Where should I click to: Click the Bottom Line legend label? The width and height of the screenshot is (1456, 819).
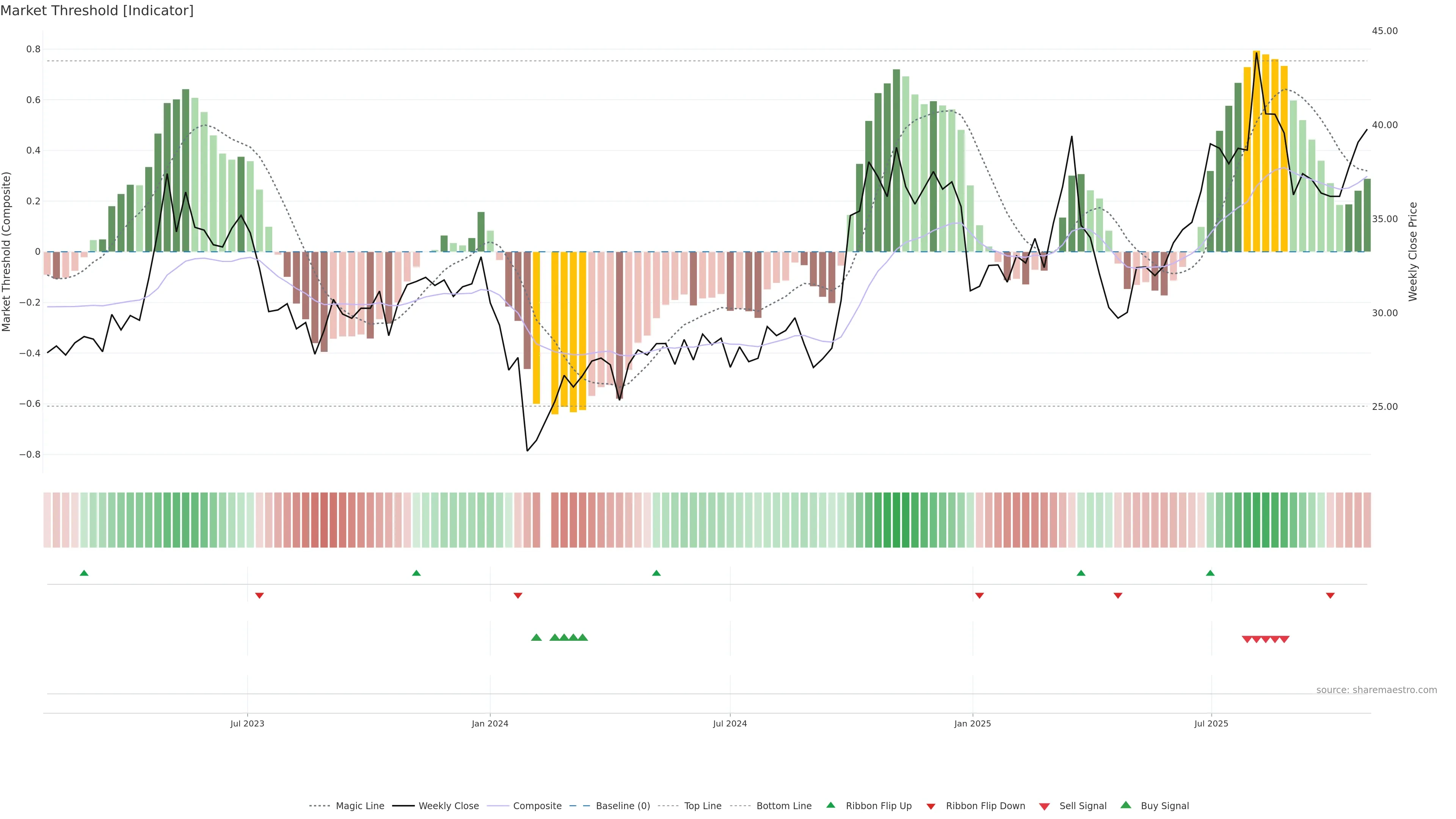(x=783, y=806)
